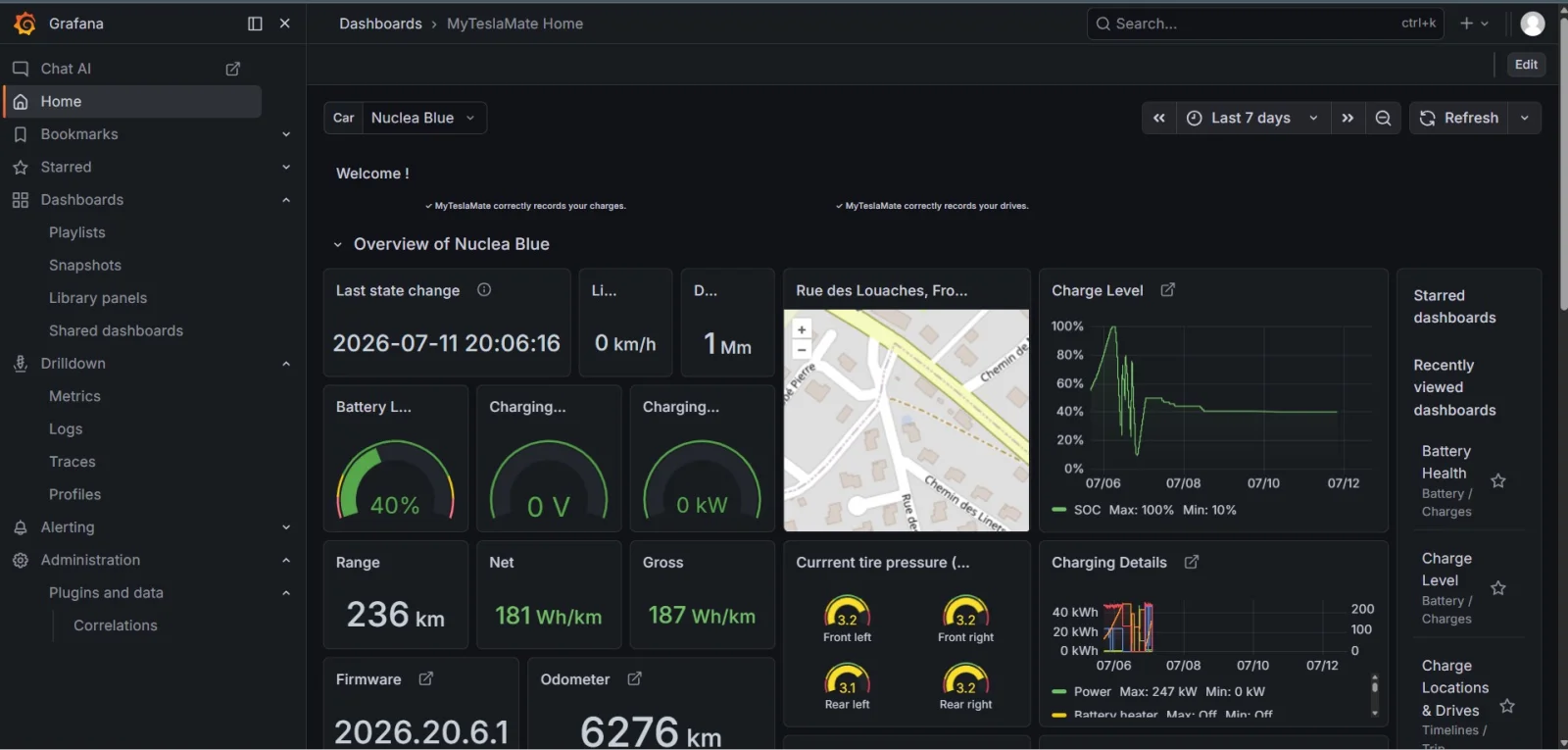Image resolution: width=1568 pixels, height=750 pixels.
Task: Expand Bookmarks section chevron
Action: tap(286, 134)
